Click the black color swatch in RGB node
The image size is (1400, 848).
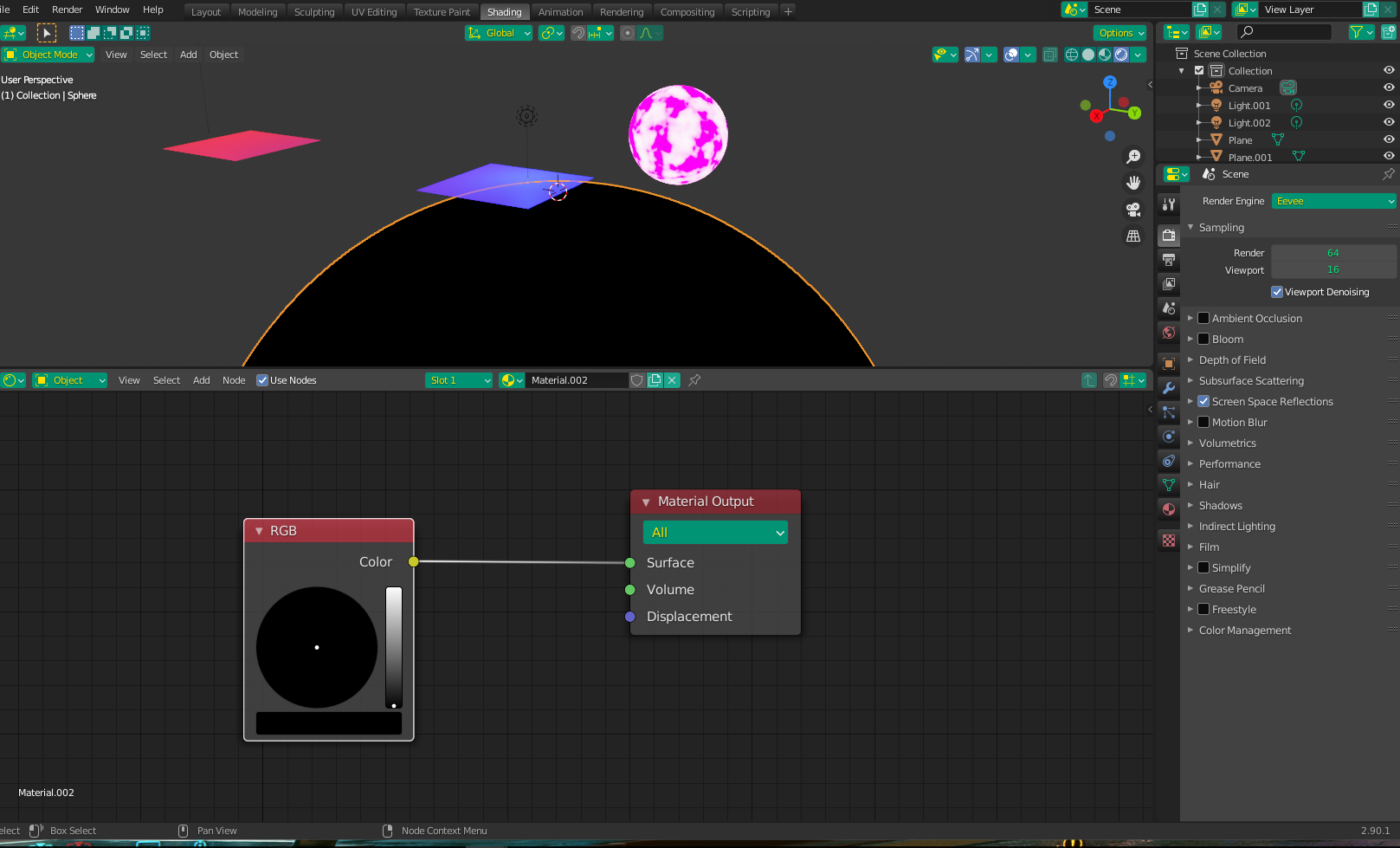click(329, 723)
